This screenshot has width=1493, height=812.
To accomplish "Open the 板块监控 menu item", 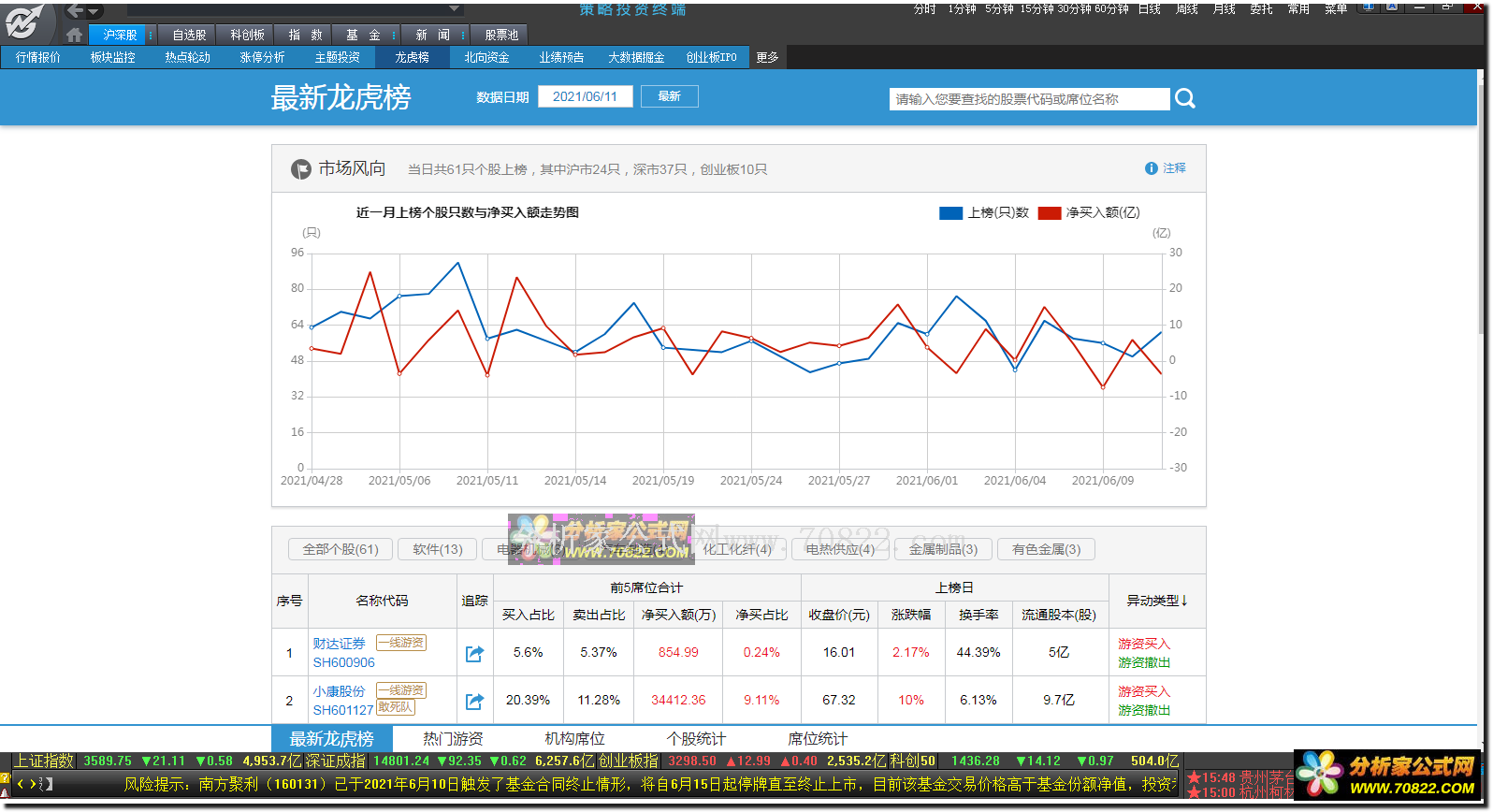I will pyautogui.click(x=113, y=57).
